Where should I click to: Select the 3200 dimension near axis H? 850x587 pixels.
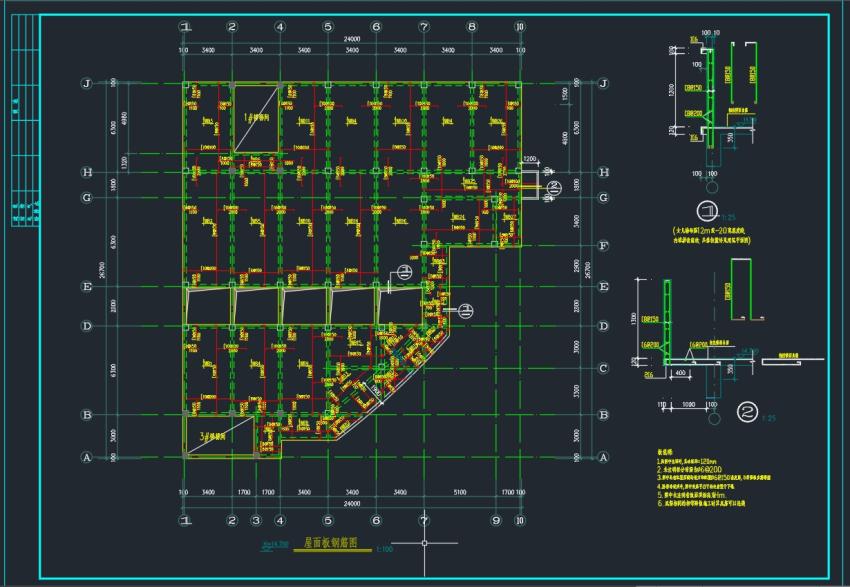[x=530, y=159]
